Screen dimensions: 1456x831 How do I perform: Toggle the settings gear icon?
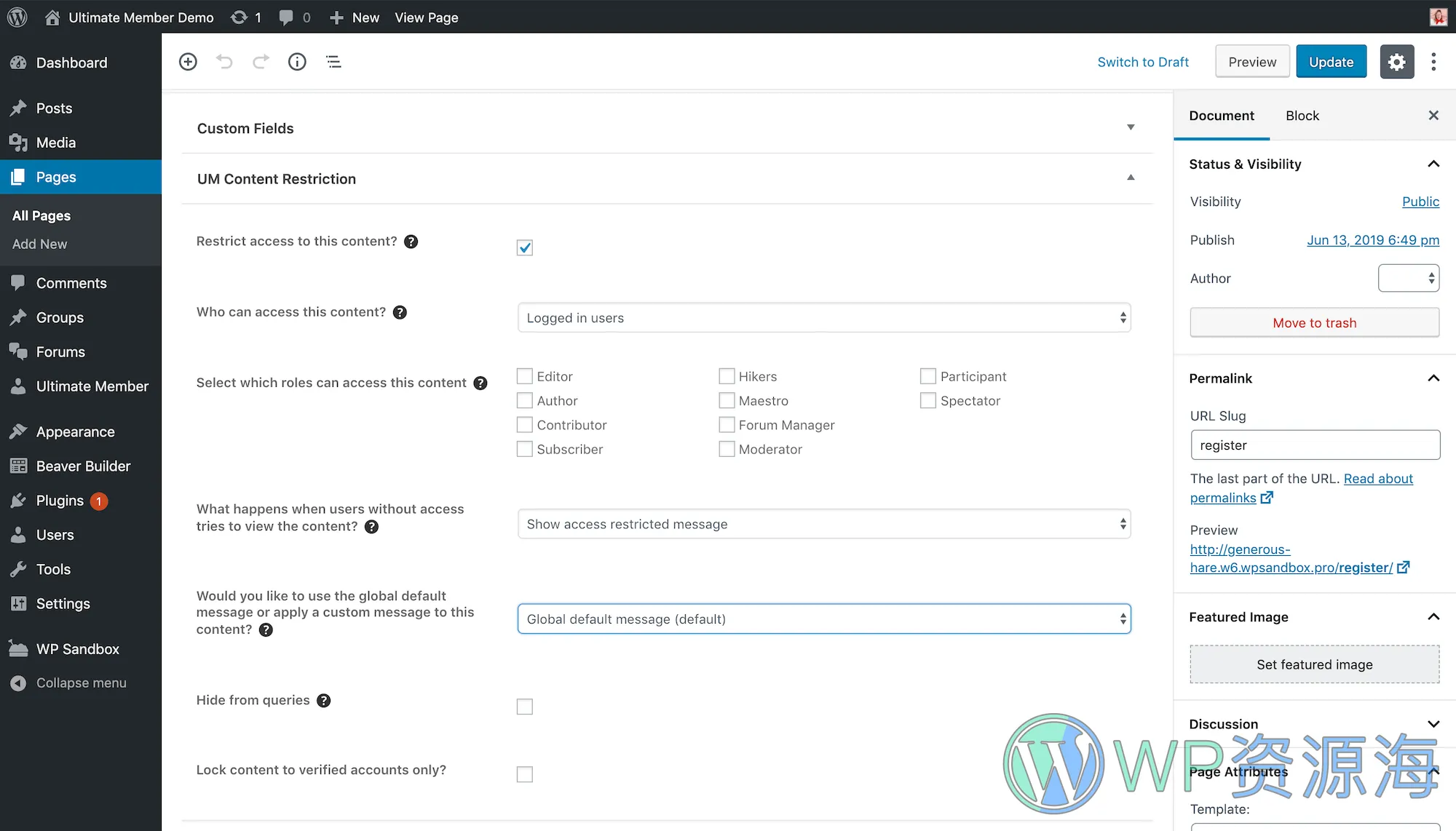pos(1396,62)
